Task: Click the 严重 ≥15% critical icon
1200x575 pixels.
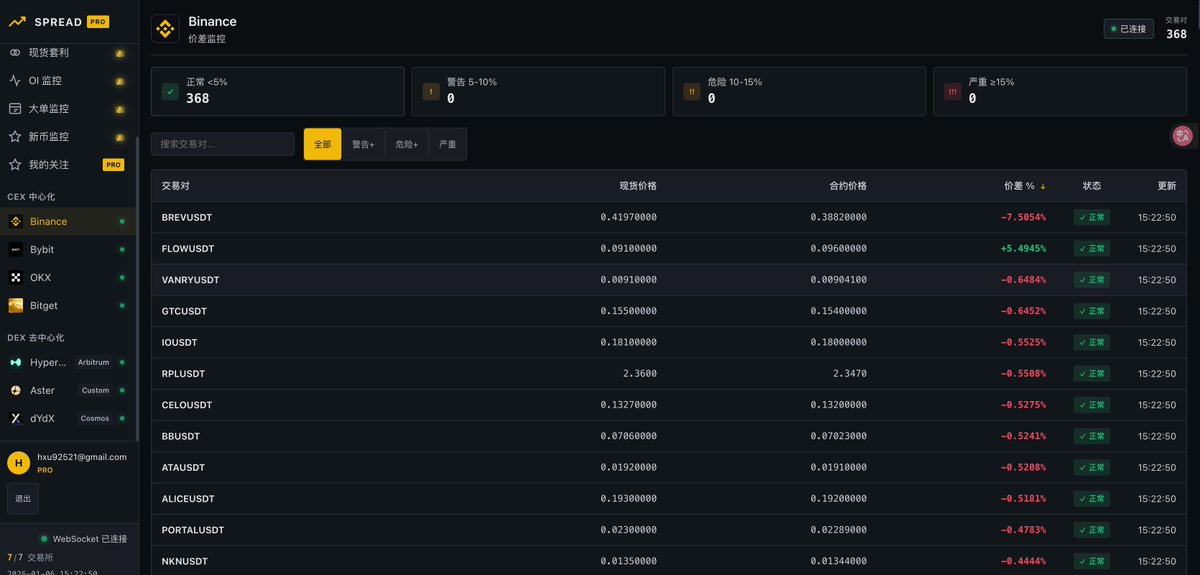Action: click(953, 91)
